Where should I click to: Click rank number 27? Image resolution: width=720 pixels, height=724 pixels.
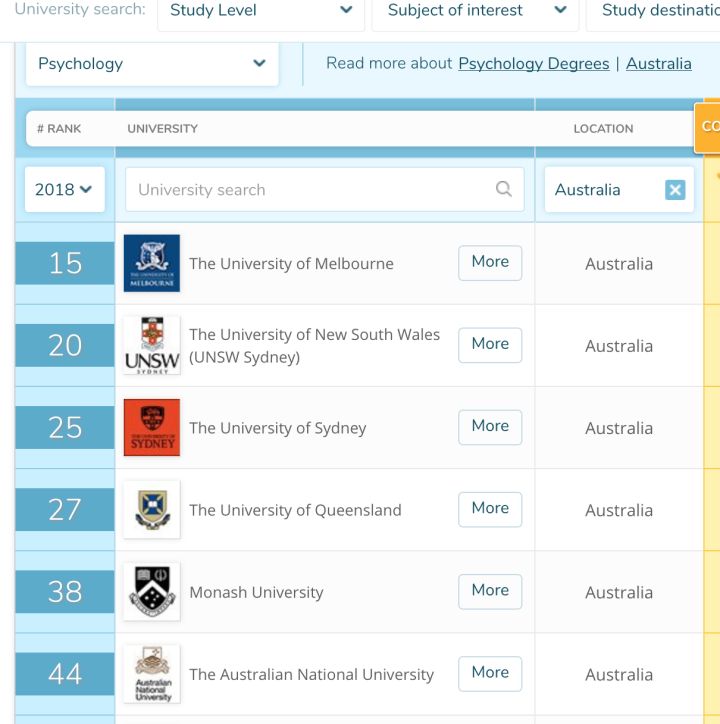[65, 510]
